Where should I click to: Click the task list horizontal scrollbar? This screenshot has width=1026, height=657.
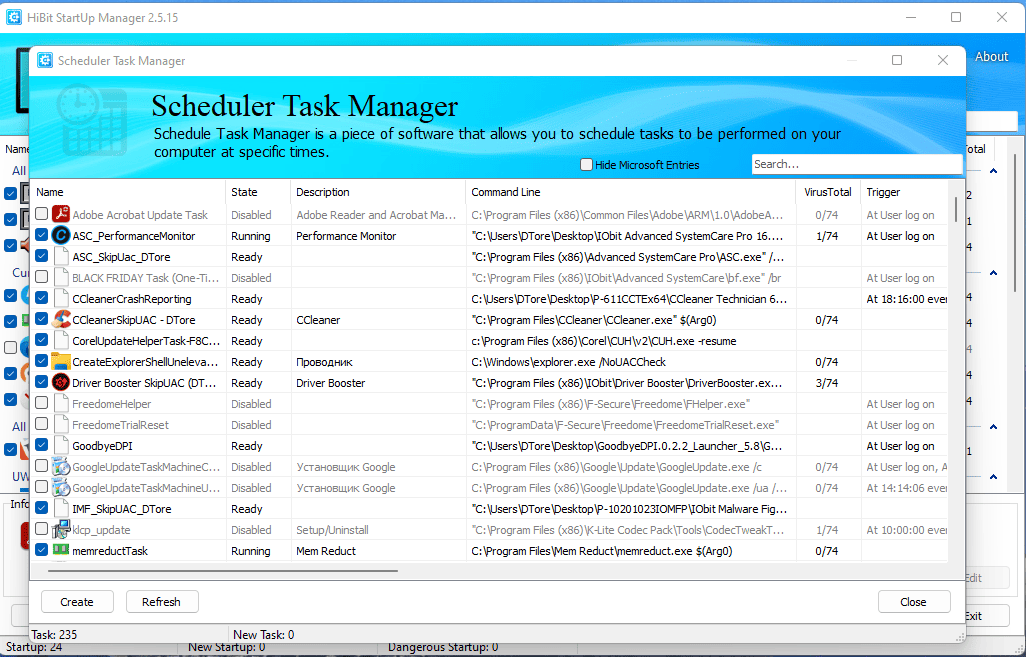(x=222, y=571)
